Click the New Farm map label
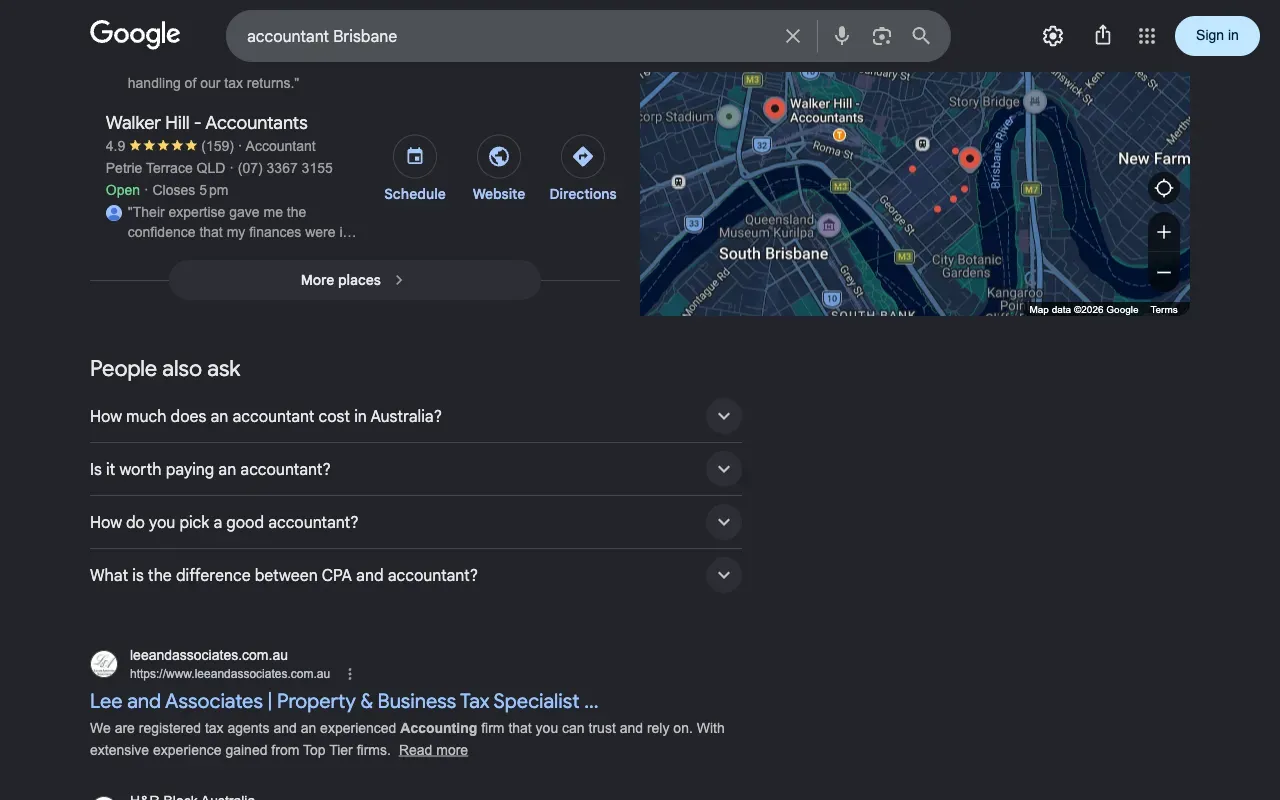Screen dimensions: 1280x800 click(x=1154, y=158)
